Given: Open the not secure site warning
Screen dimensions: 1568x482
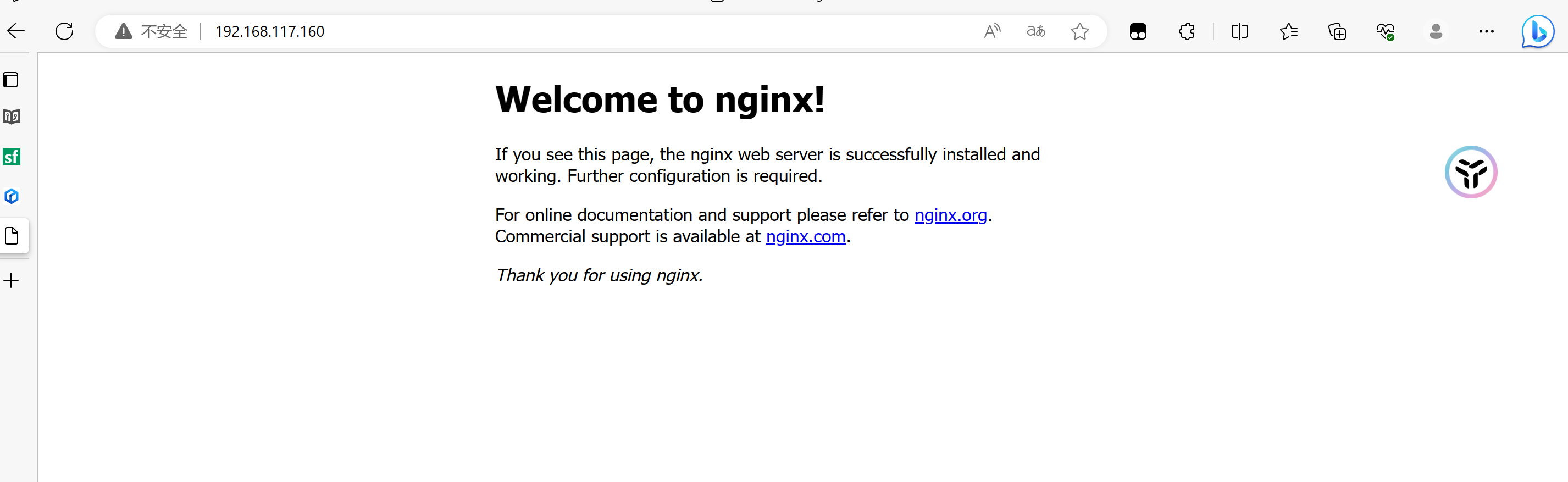Looking at the screenshot, I should 151,31.
